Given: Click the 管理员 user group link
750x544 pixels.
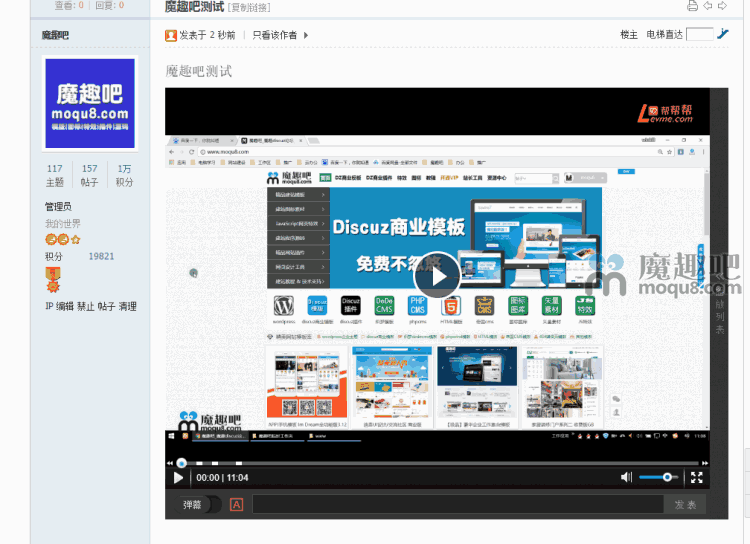Looking at the screenshot, I should point(58,207).
